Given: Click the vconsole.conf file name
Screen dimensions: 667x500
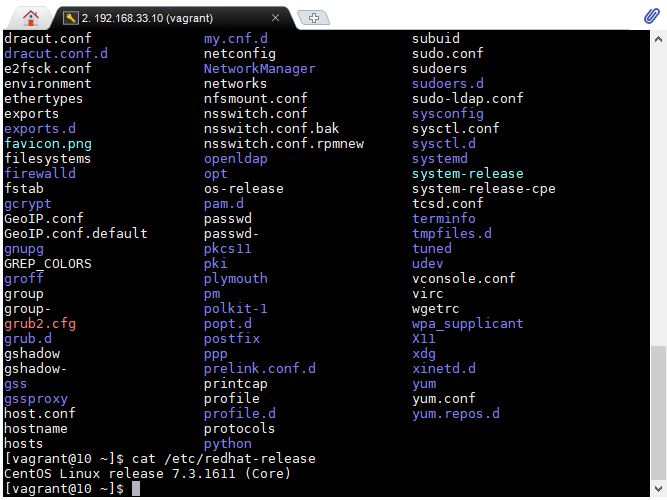Looking at the screenshot, I should [464, 279].
